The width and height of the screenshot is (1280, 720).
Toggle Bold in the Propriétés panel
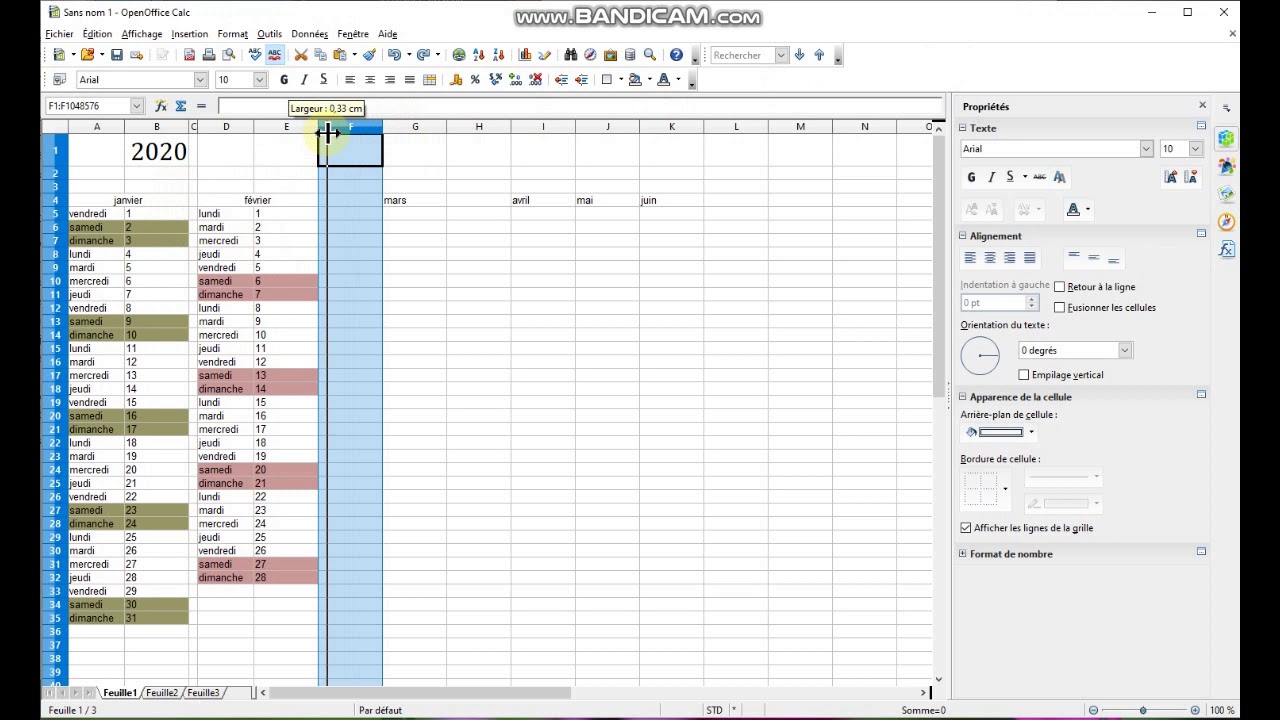(x=971, y=177)
